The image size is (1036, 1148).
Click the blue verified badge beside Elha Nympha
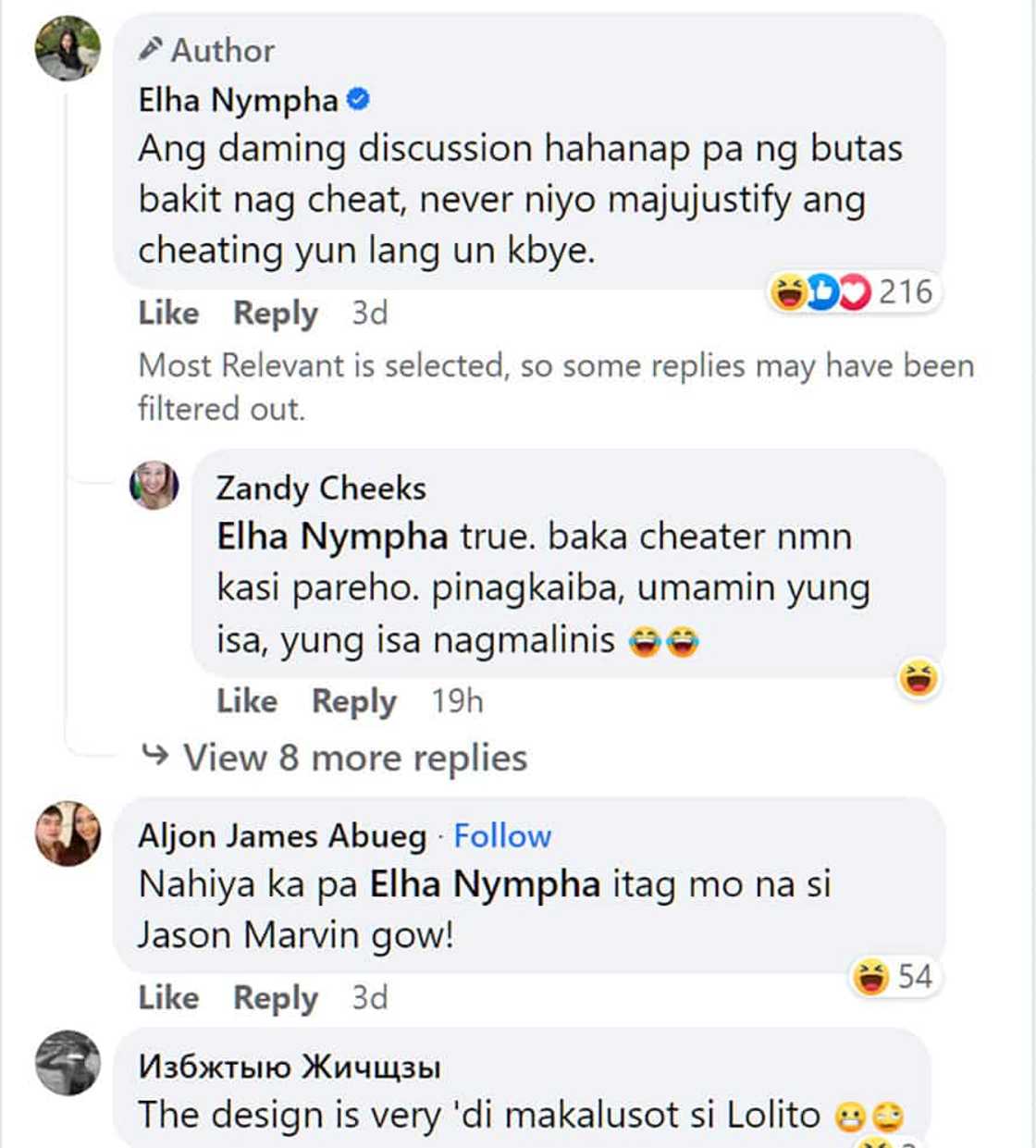[x=358, y=100]
